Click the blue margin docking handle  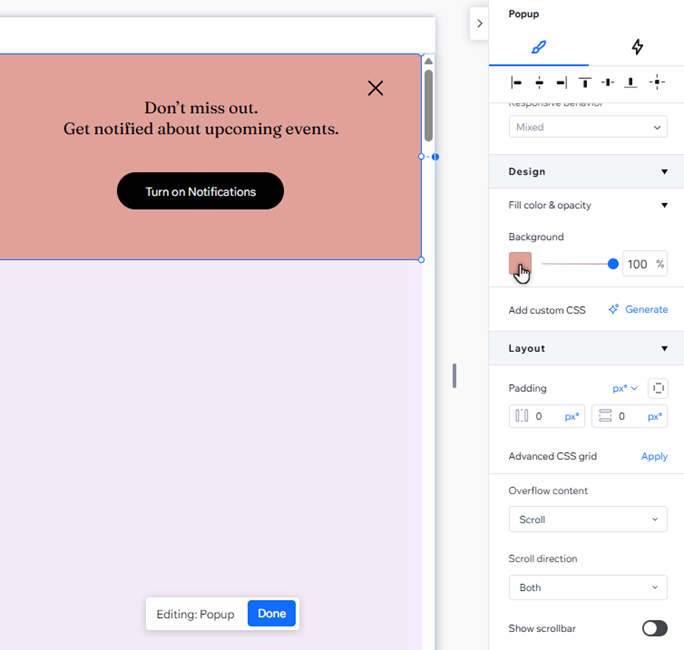pos(435,157)
